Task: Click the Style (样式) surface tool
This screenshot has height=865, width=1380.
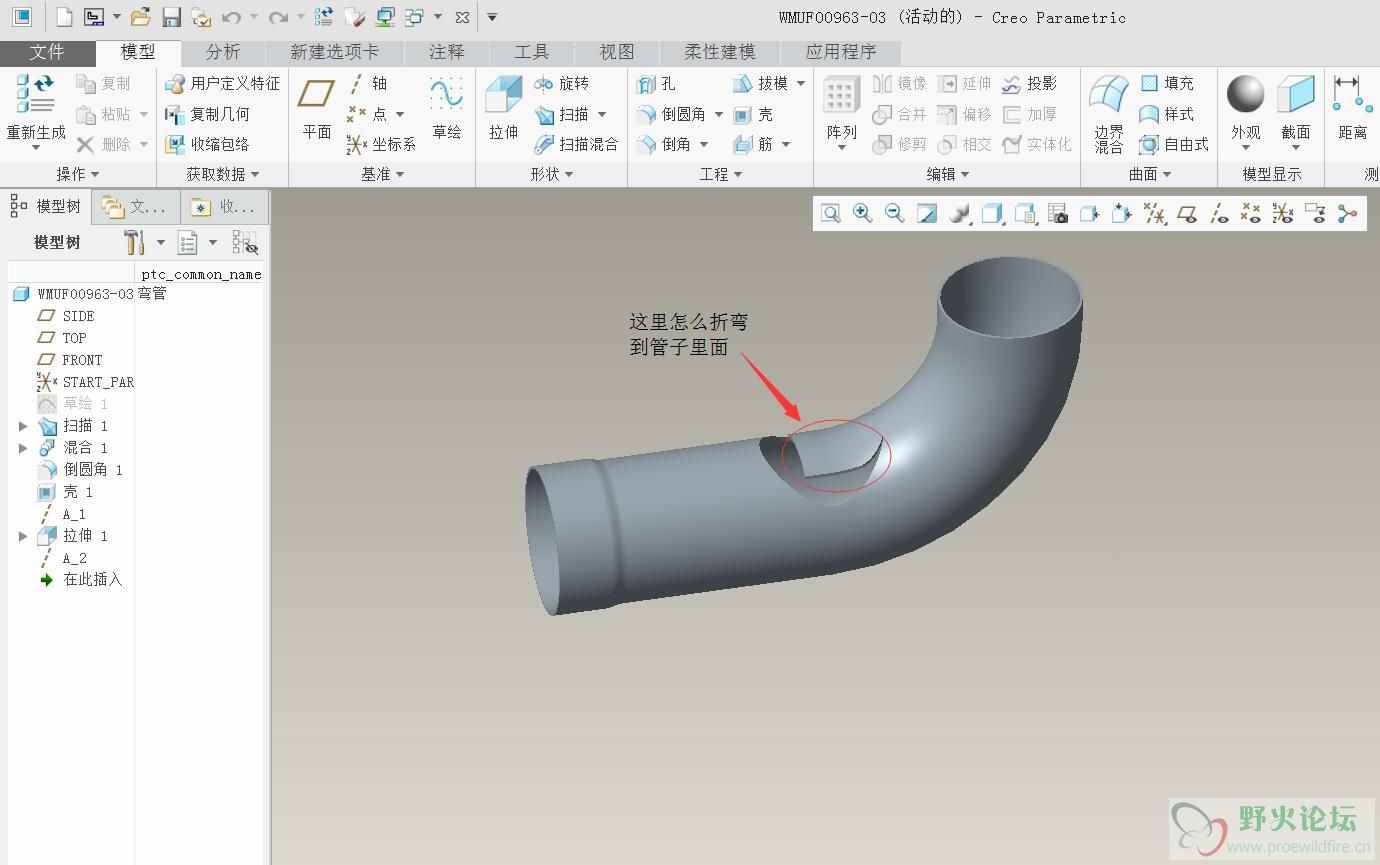Action: pos(1167,114)
